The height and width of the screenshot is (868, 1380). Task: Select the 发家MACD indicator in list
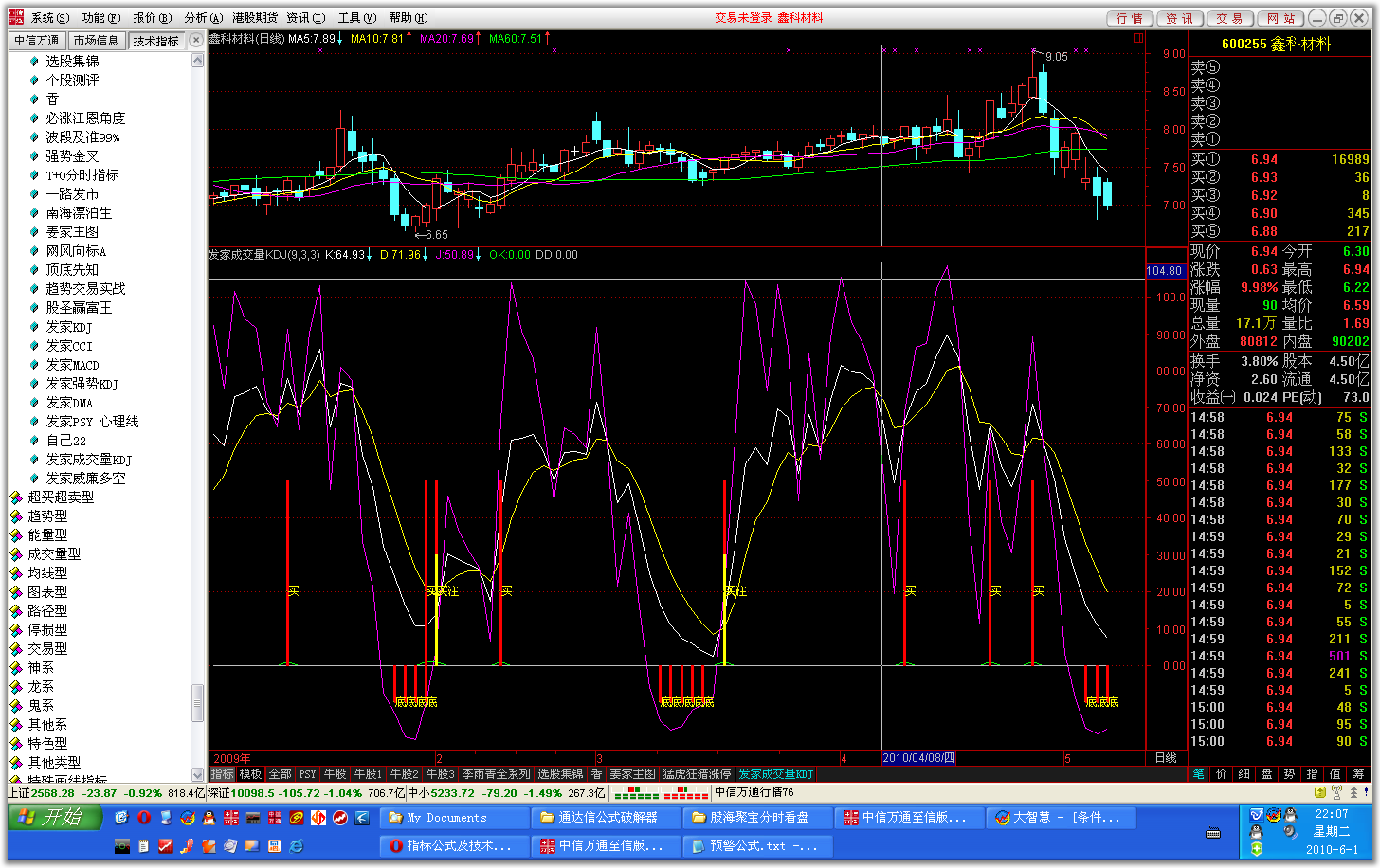(72, 365)
